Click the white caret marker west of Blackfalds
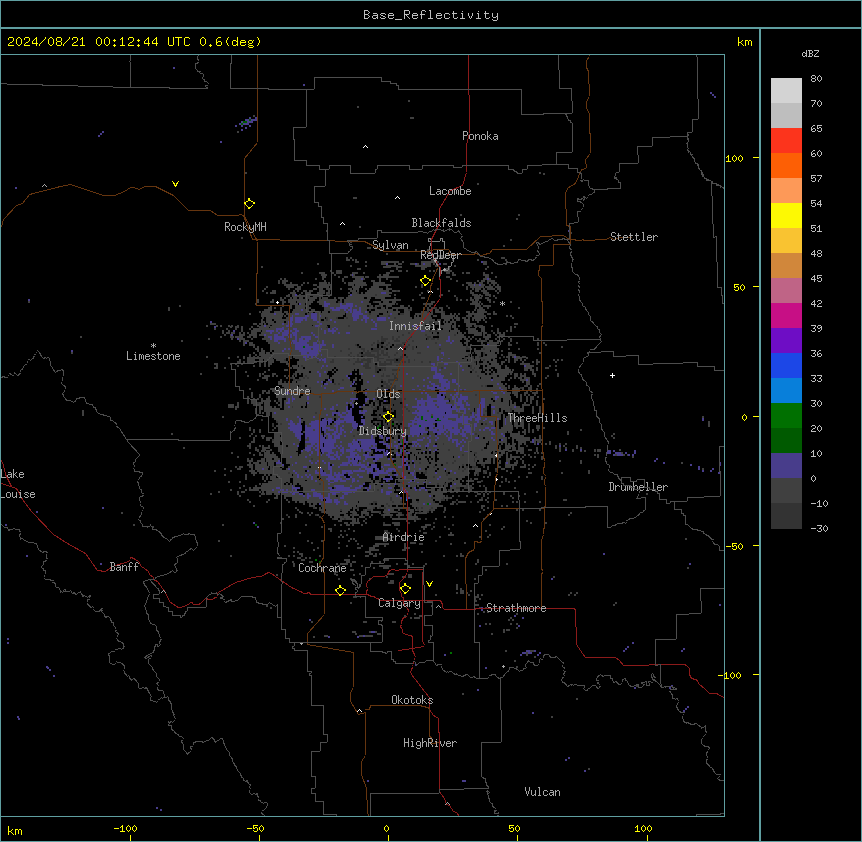This screenshot has width=862, height=842. click(342, 224)
